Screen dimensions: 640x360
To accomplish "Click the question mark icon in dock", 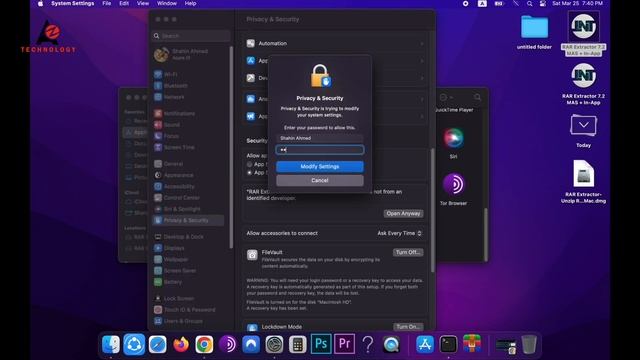I will (x=368, y=344).
